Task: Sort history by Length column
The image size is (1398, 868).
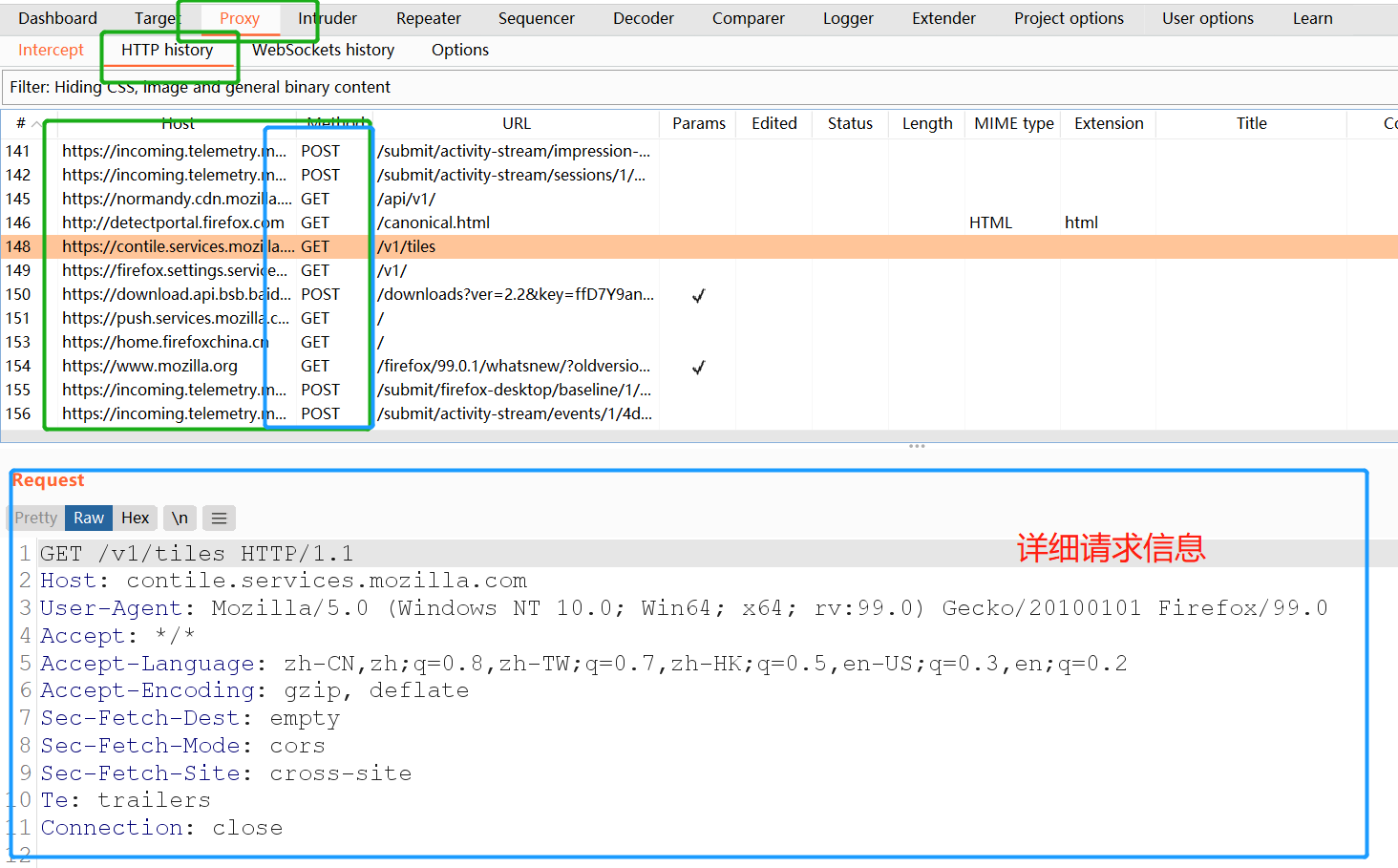Action: pos(927,123)
